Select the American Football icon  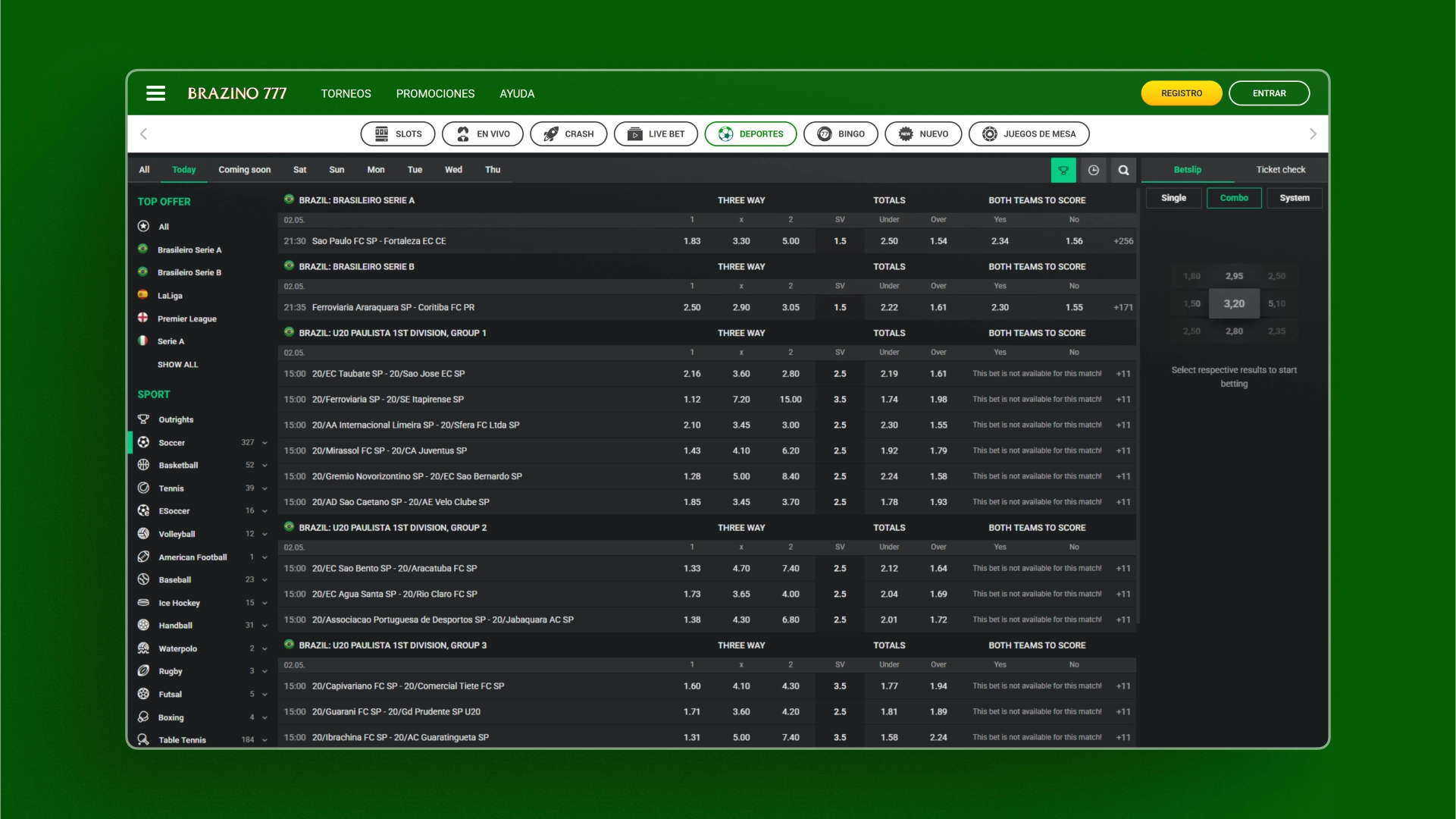(x=143, y=557)
